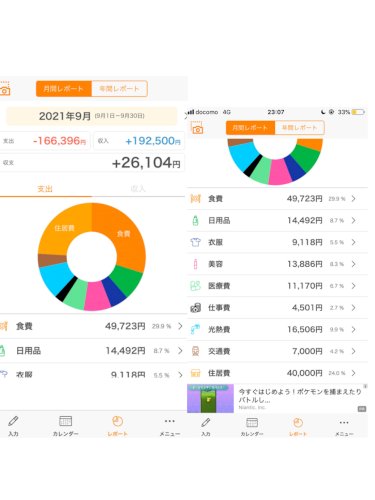
Task: Tap the レポート icon on right screen
Action: [298, 423]
